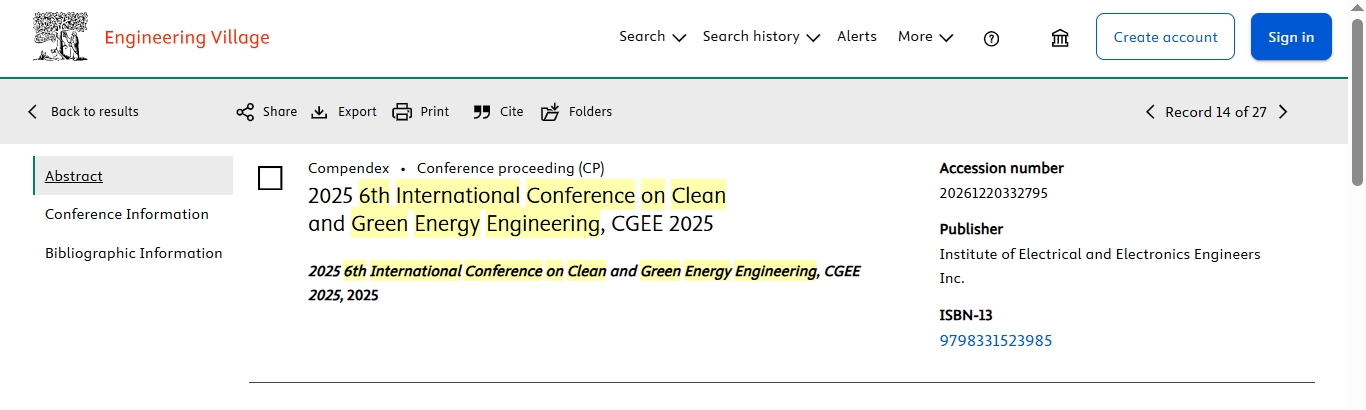Expand the More dropdown menu
The image size is (1366, 410).
point(925,37)
